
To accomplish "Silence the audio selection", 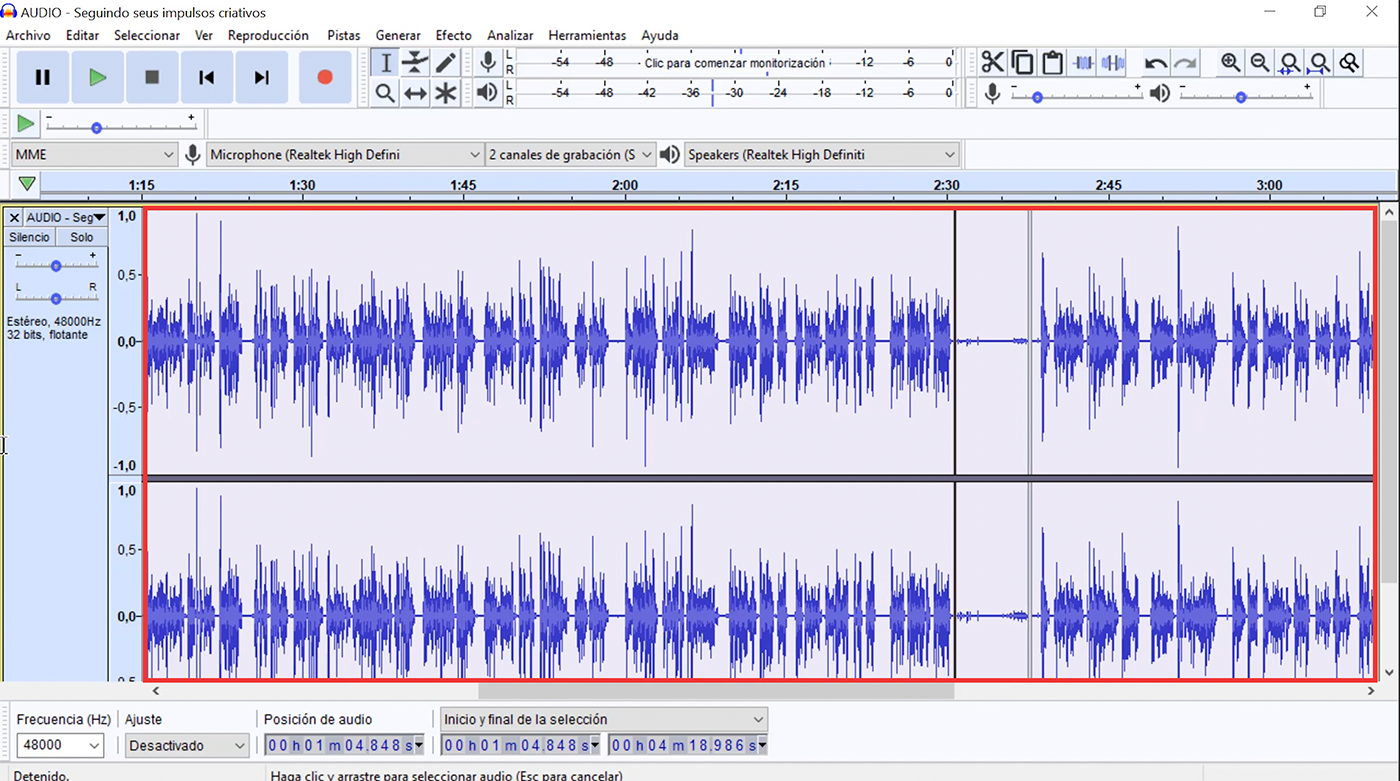I will pyautogui.click(x=1112, y=63).
